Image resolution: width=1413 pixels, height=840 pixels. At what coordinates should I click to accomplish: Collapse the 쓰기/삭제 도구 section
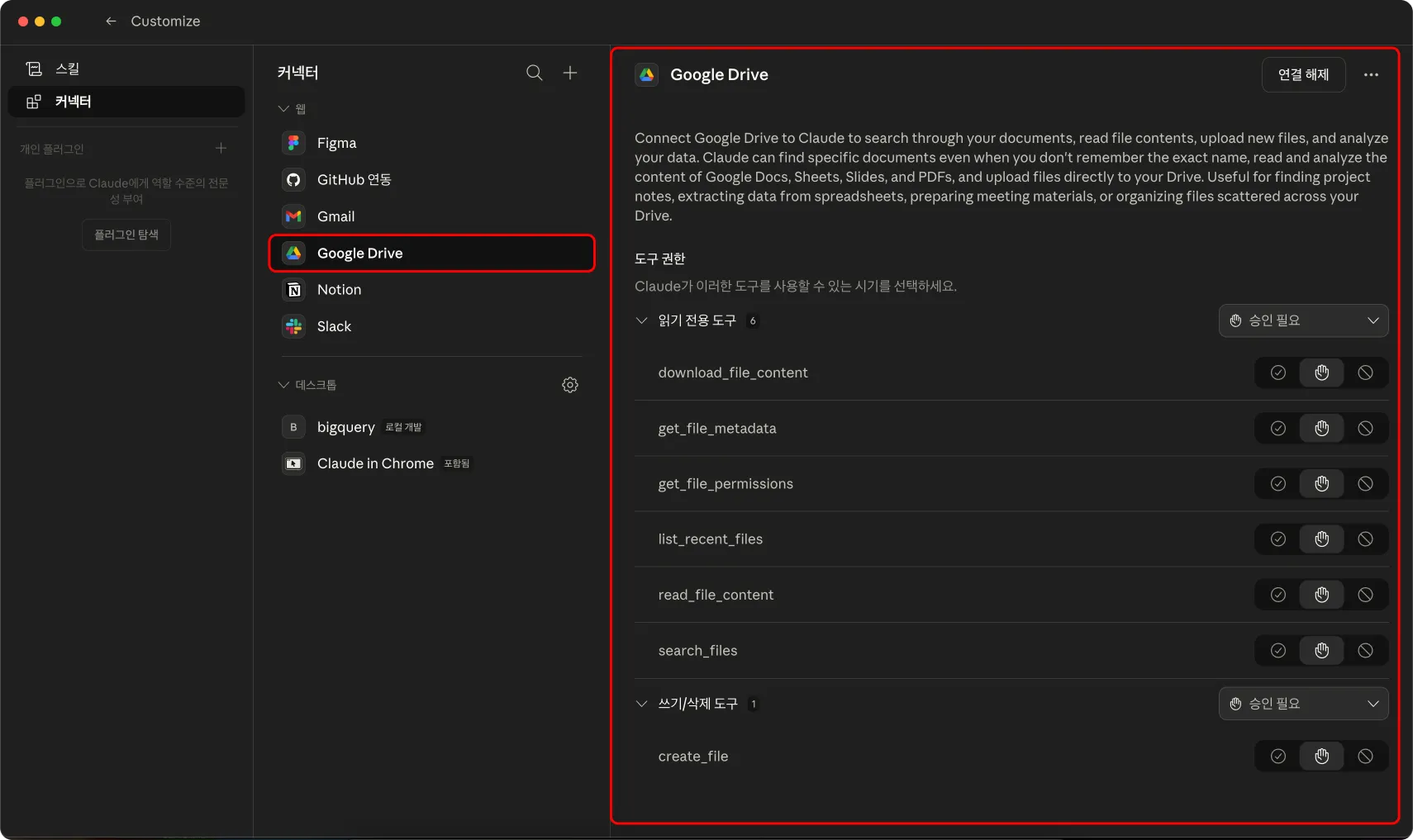click(x=641, y=704)
